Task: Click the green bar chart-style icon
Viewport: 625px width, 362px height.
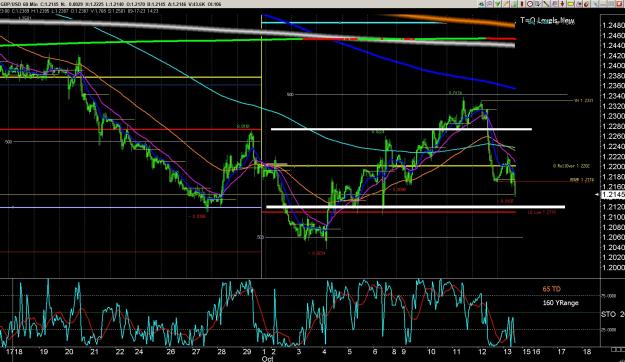Action: (x=515, y=4)
